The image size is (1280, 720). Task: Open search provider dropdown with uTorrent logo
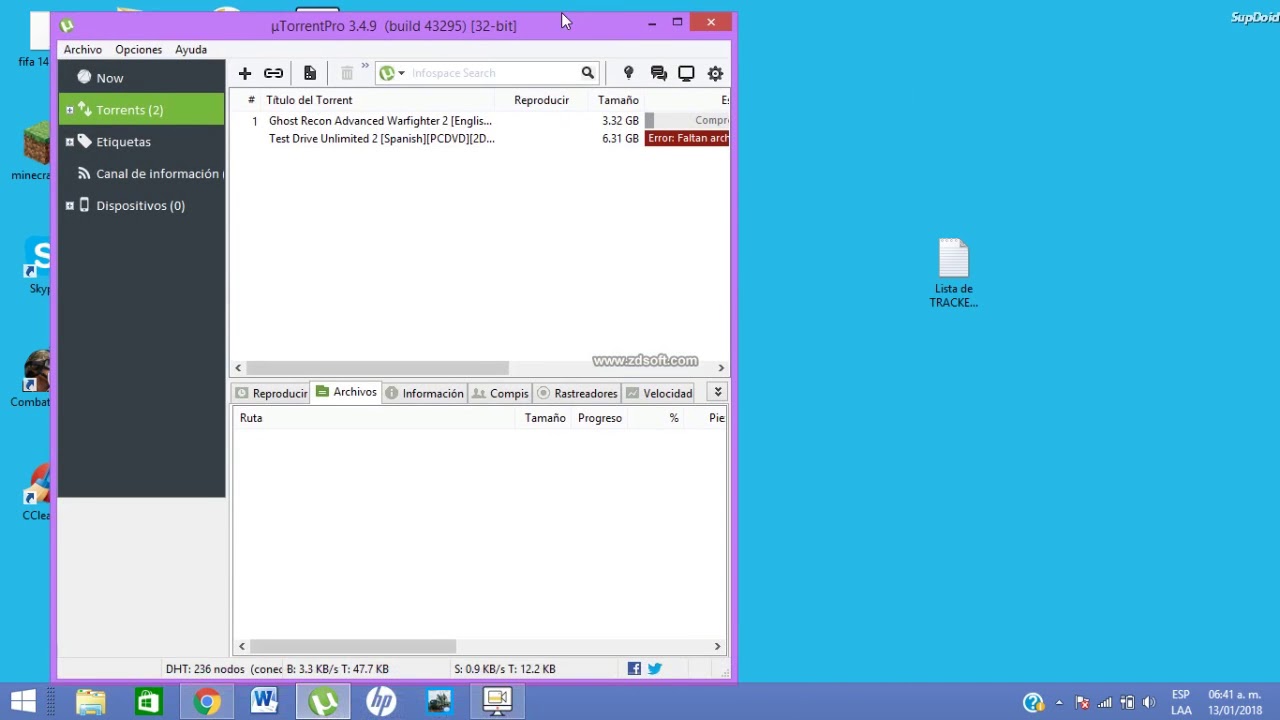click(x=392, y=73)
